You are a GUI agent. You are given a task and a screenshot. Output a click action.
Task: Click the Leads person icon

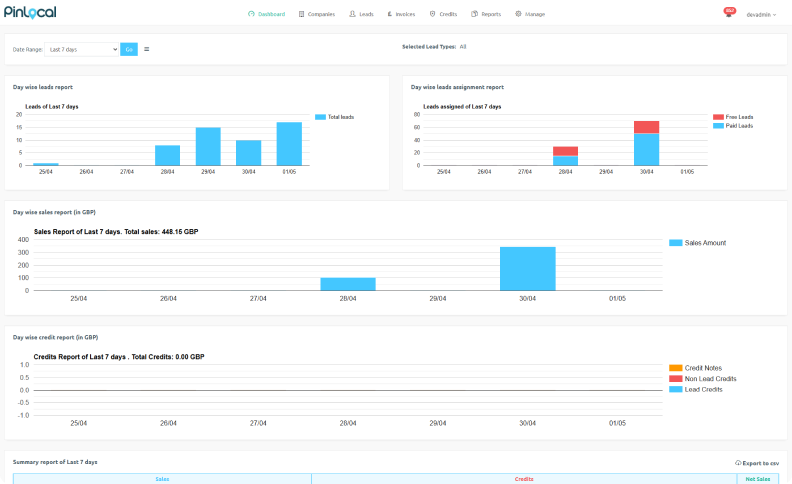[x=352, y=14]
